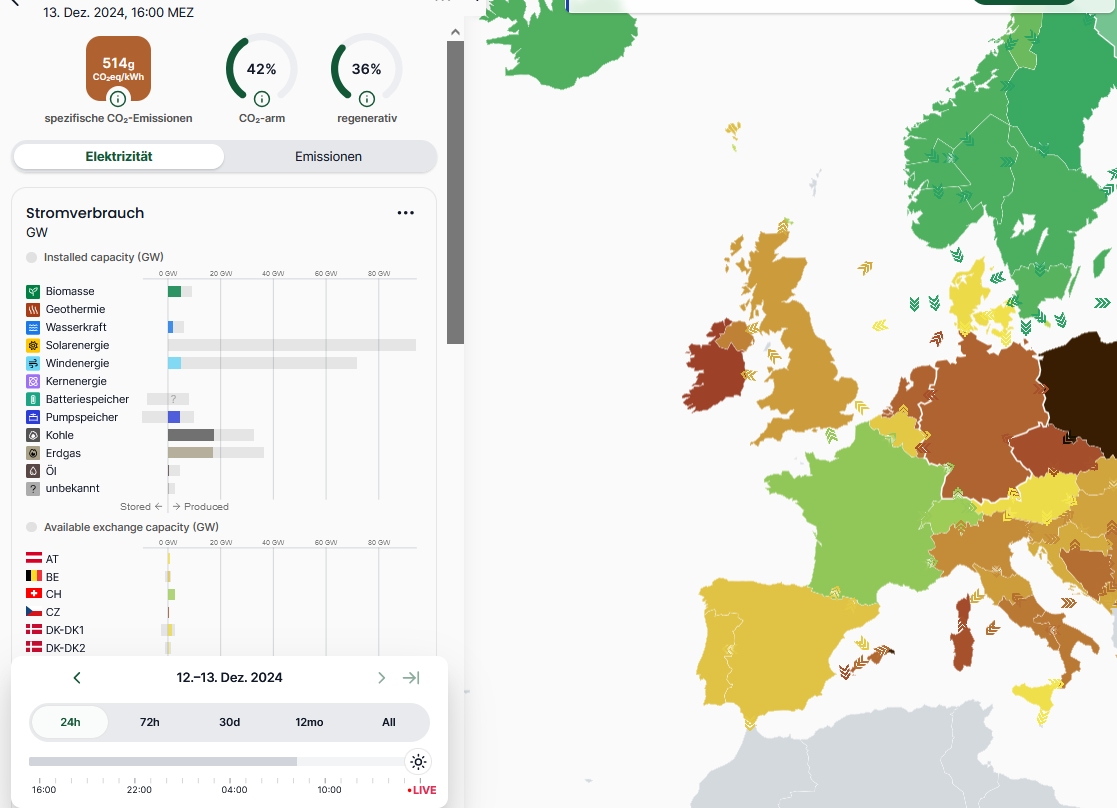Click the 36% regenerativ gauge
1117x808 pixels.
[366, 69]
